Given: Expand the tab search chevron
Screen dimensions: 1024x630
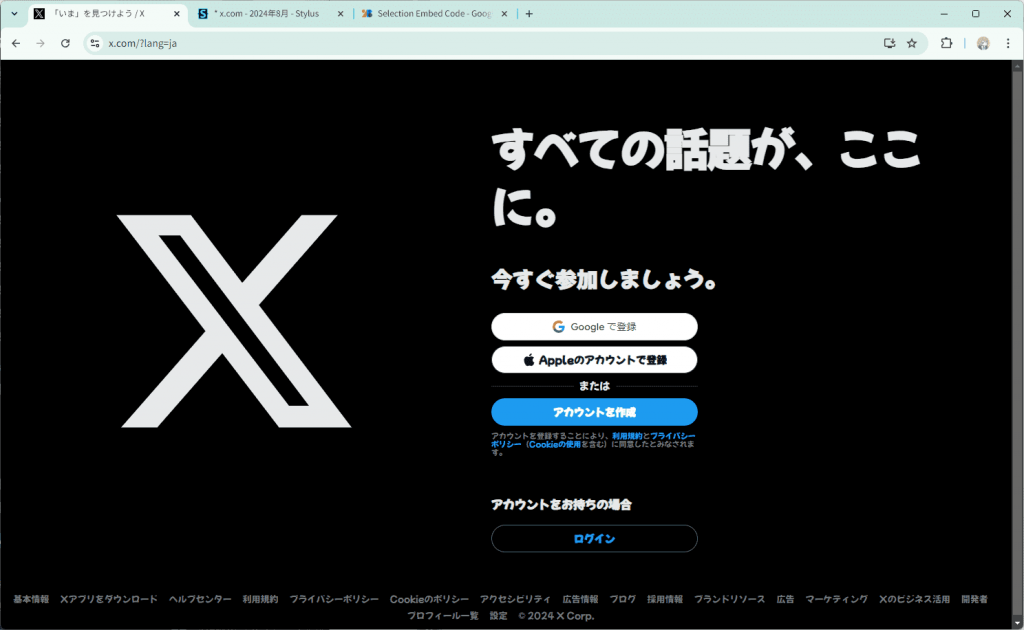Looking at the screenshot, I should 14,14.
